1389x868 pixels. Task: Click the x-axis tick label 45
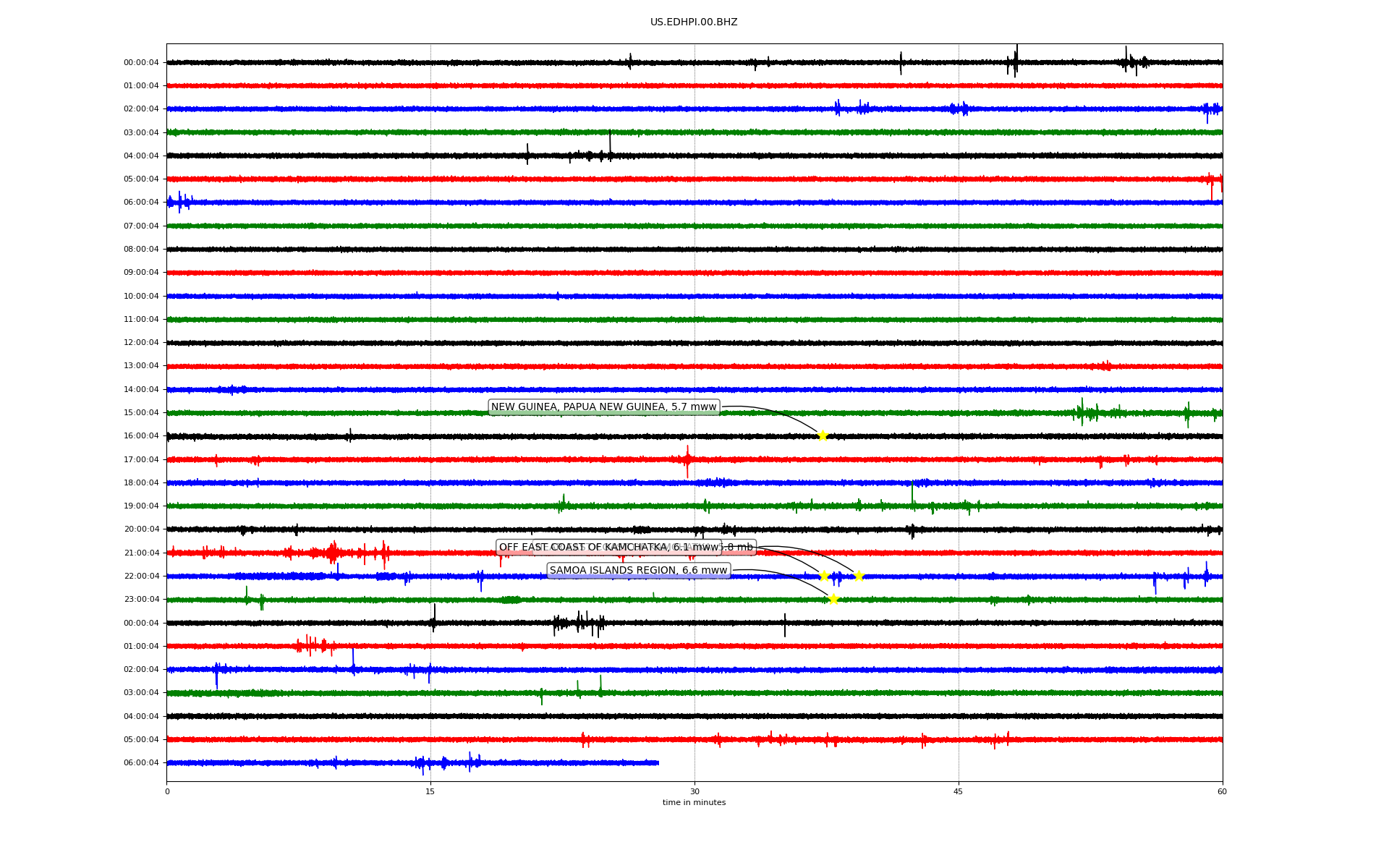coord(959,791)
